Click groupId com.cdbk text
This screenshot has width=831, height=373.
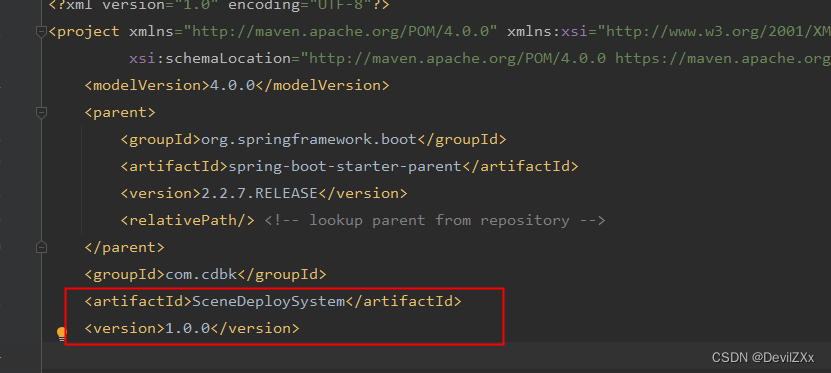205,274
